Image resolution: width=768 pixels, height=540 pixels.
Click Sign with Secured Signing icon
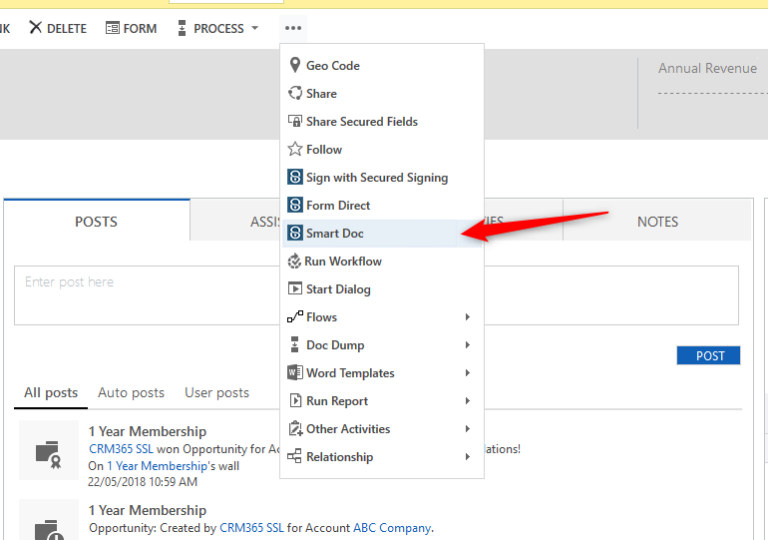[295, 177]
